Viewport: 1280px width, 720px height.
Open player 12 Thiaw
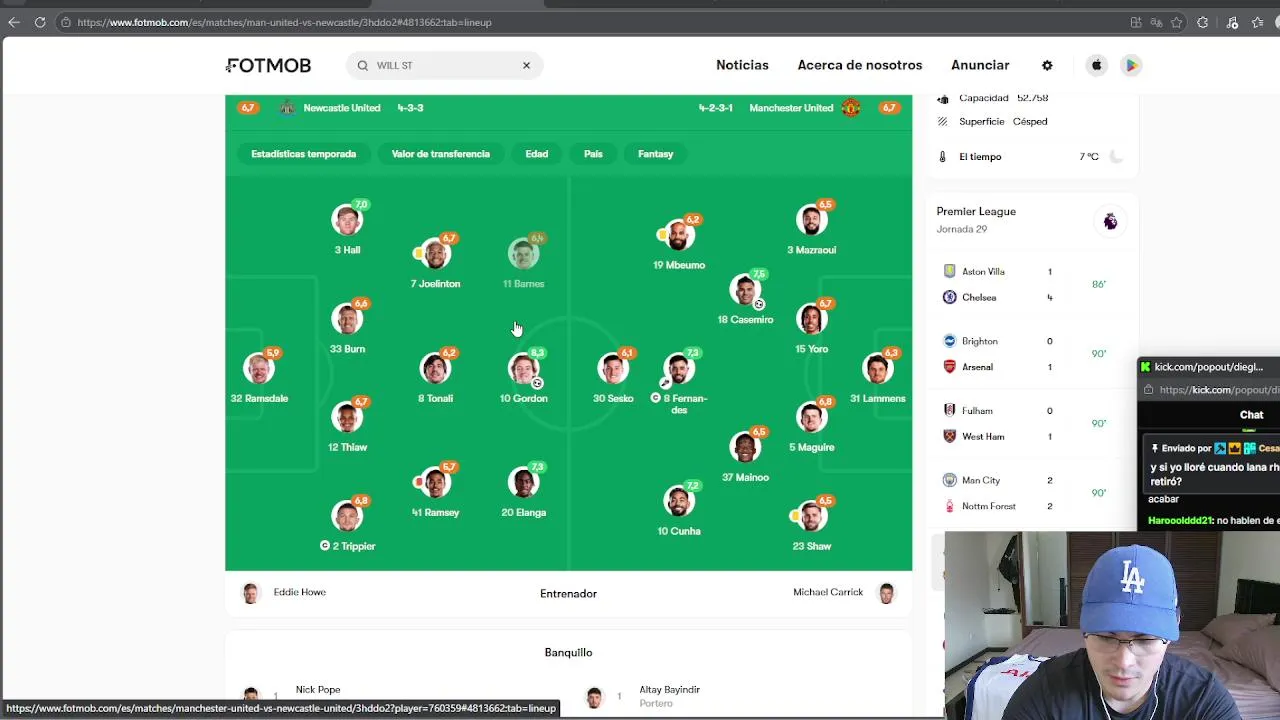pos(347,425)
